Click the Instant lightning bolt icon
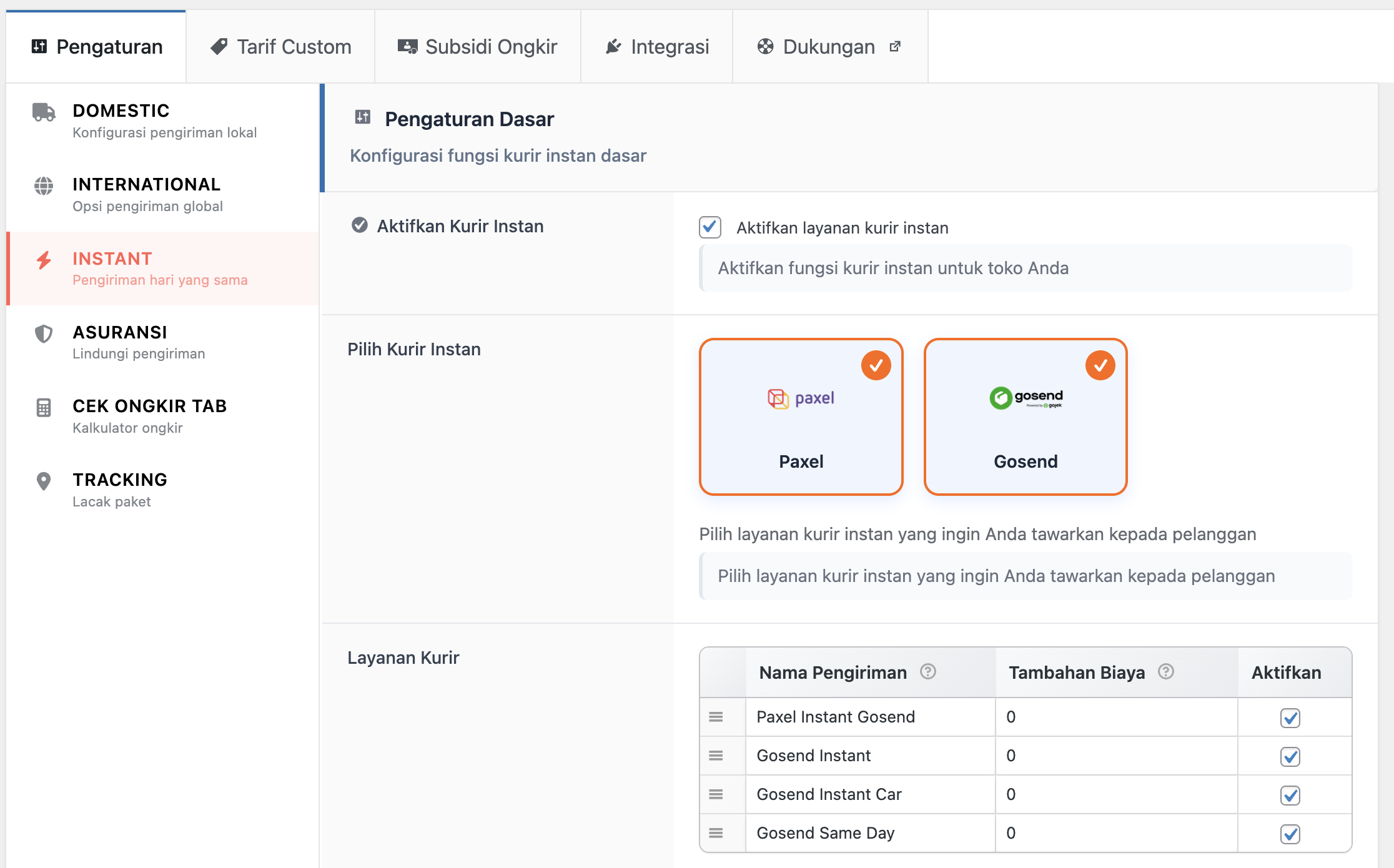1394x868 pixels. pos(44,260)
